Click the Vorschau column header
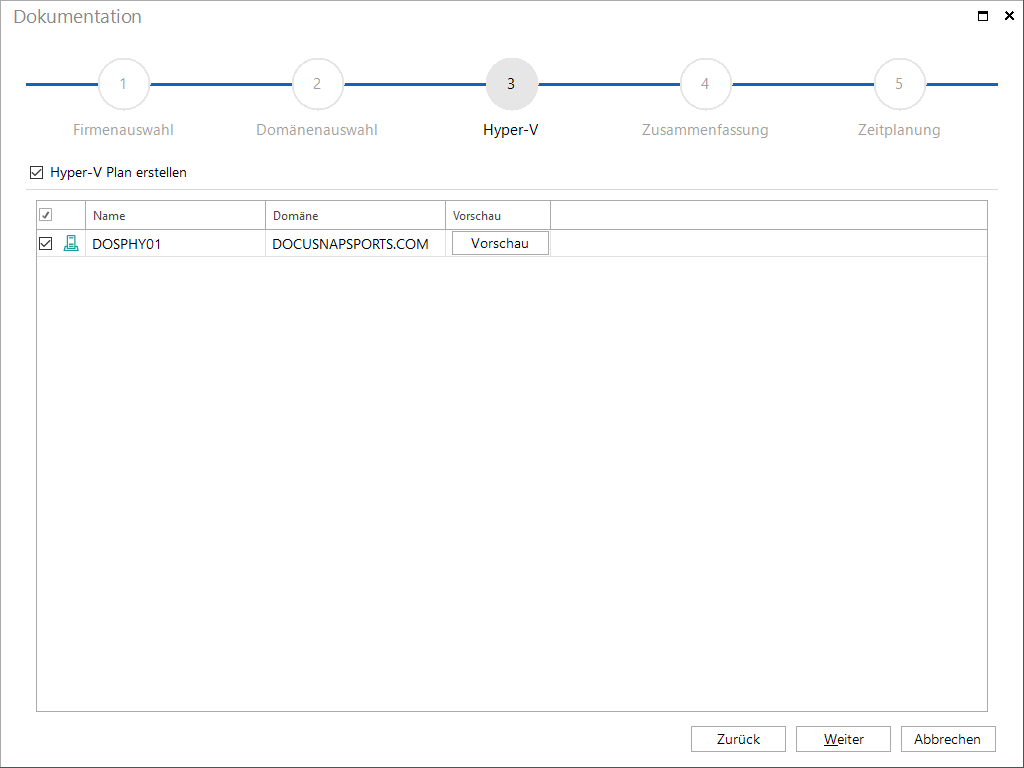 [x=498, y=216]
